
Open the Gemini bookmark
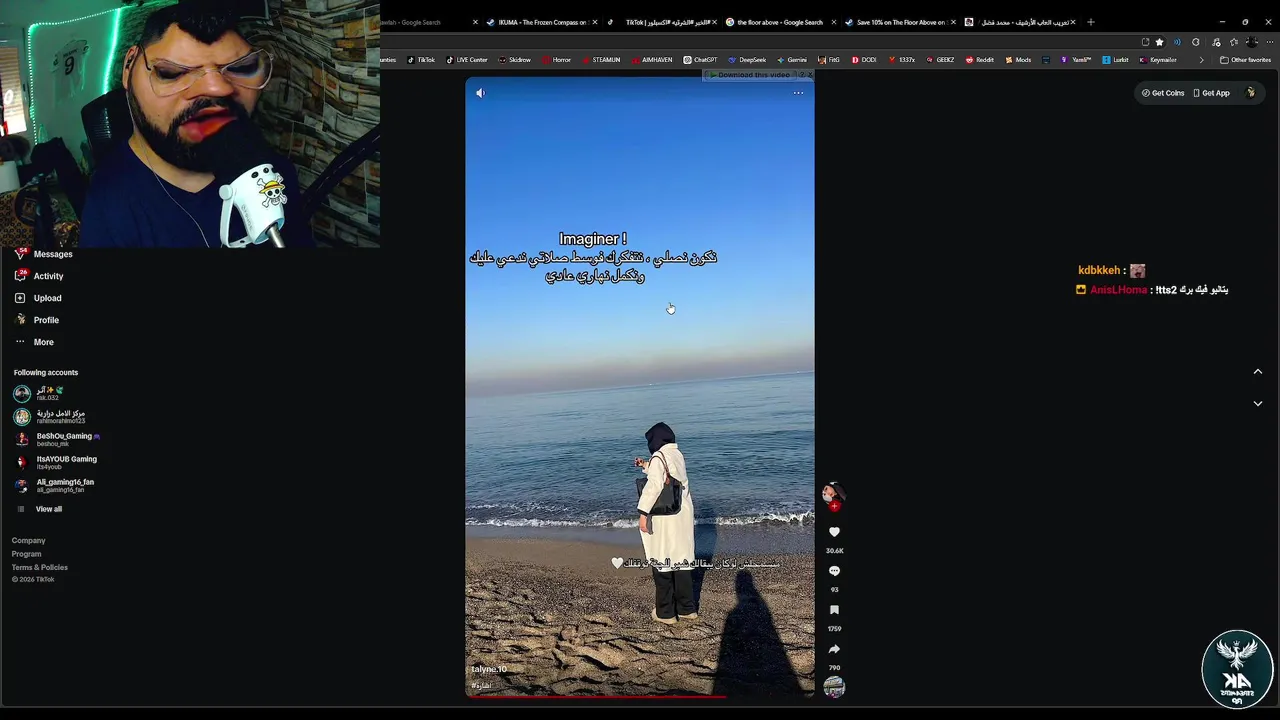(x=792, y=60)
